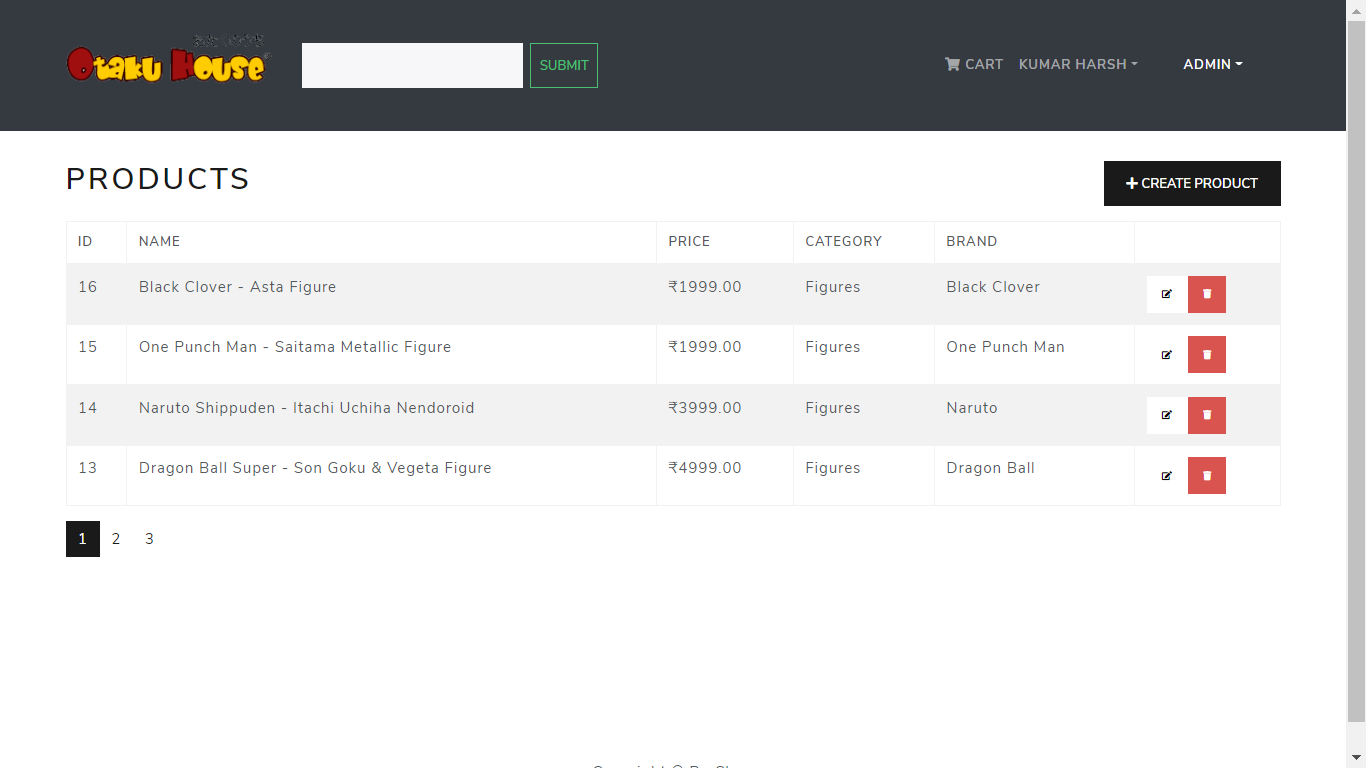
Task: Click the scrollbar up arrow
Action: (1356, 9)
